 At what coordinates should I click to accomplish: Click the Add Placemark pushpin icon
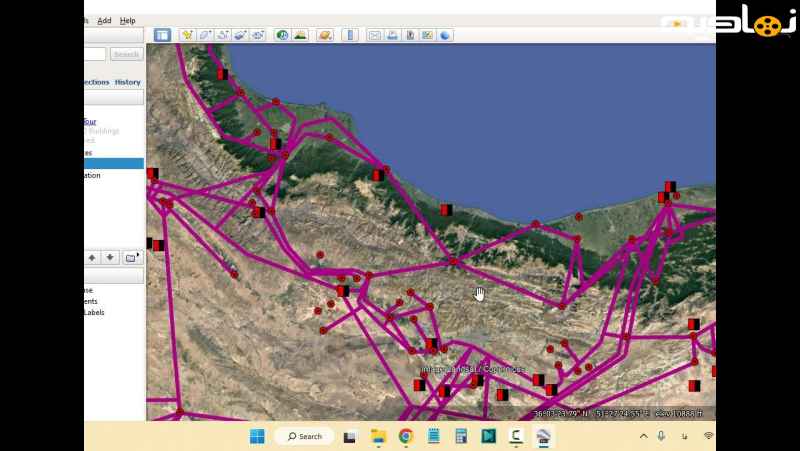tap(187, 35)
